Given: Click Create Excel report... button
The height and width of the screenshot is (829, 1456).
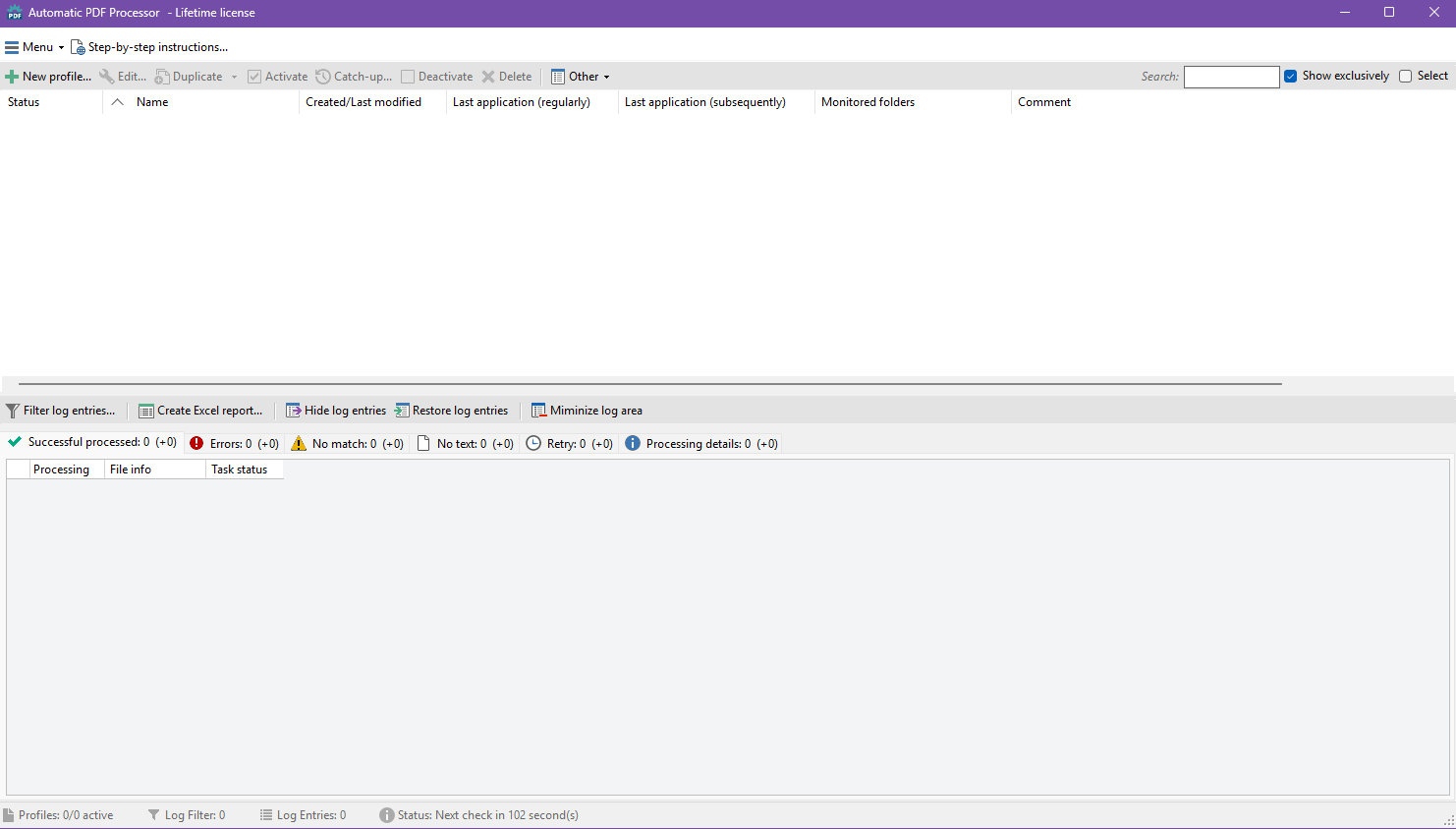Looking at the screenshot, I should [200, 411].
